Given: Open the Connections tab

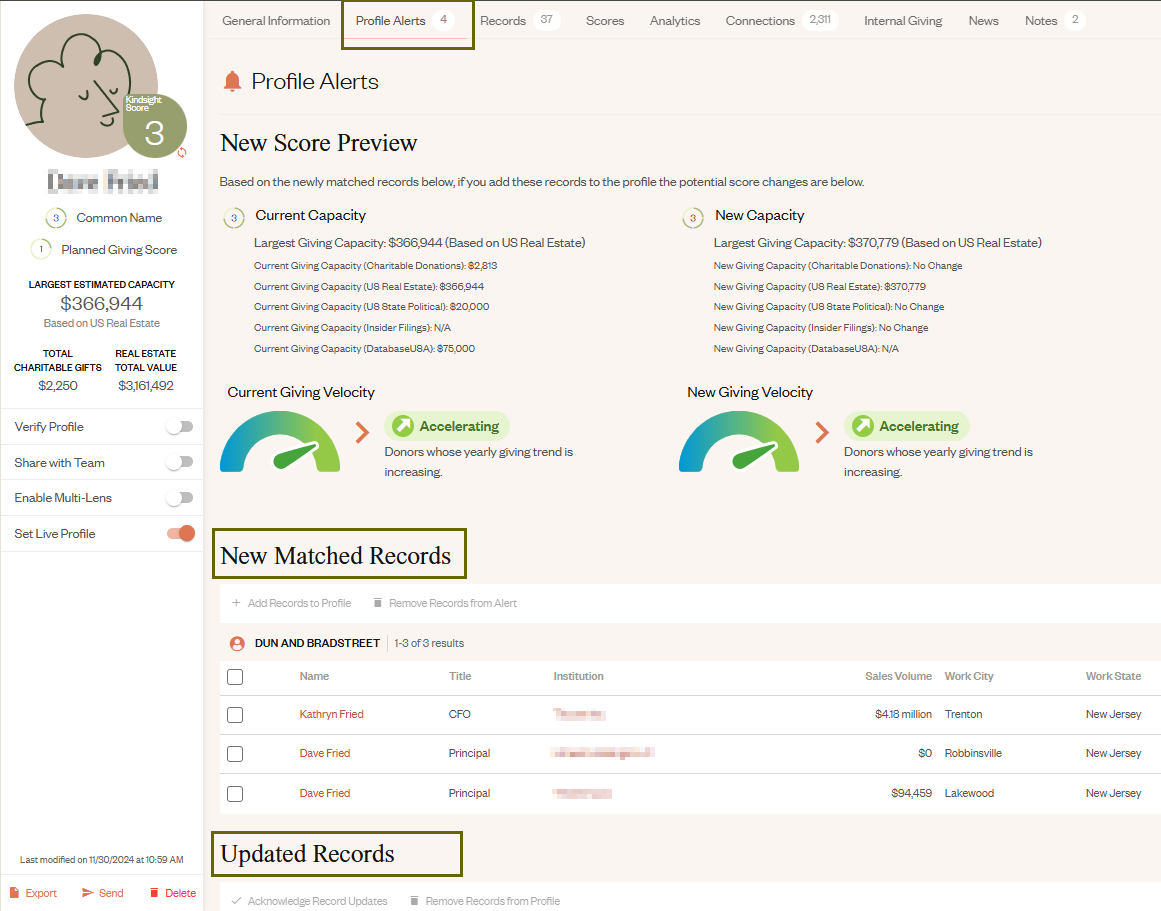Looking at the screenshot, I should point(760,20).
